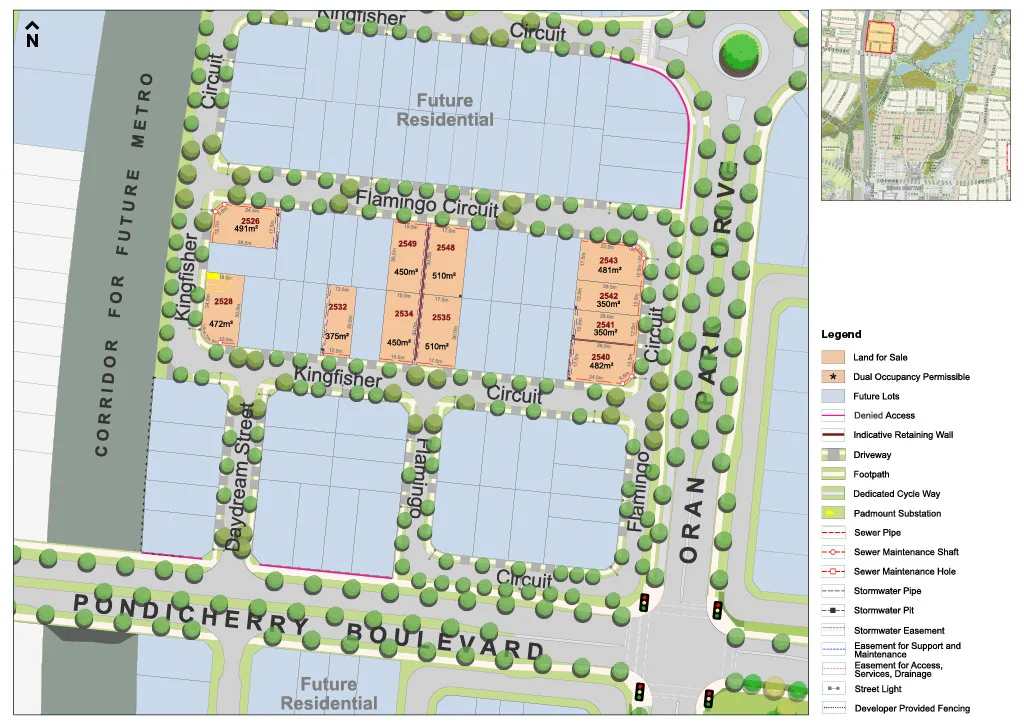Click the Denied Access legend label
The width and height of the screenshot is (1024, 725).
884,415
